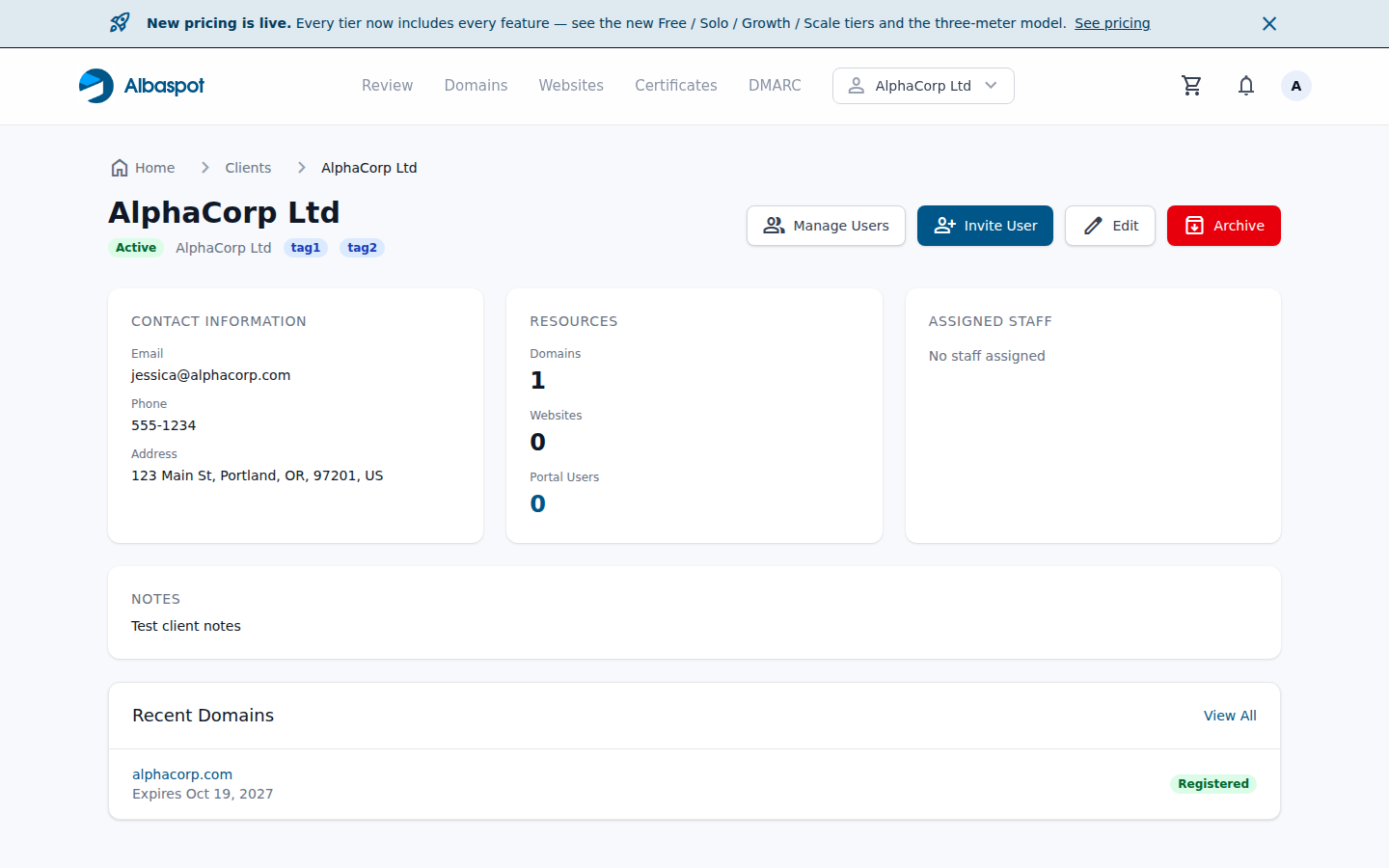Go to the Review menu
Viewport: 1389px width, 868px height.
[387, 86]
